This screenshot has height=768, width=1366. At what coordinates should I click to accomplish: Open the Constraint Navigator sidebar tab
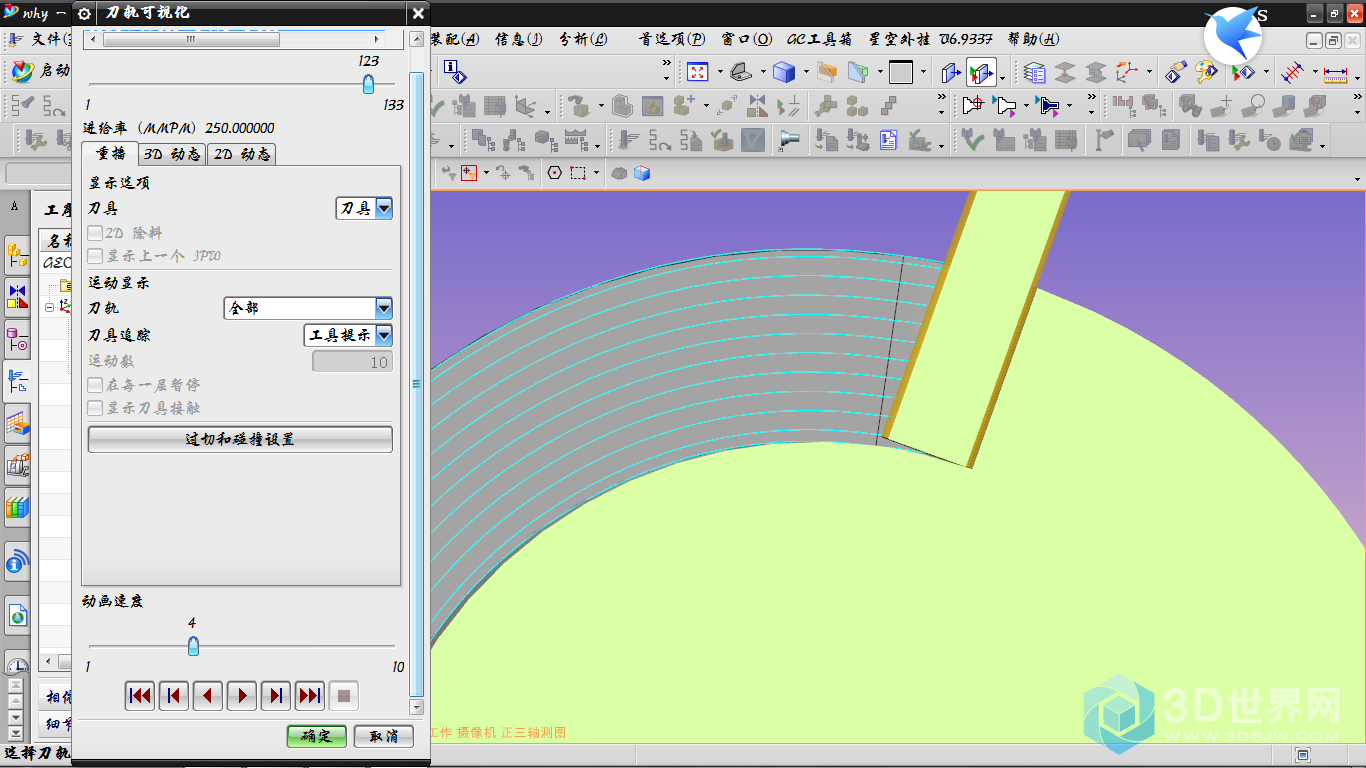click(17, 296)
